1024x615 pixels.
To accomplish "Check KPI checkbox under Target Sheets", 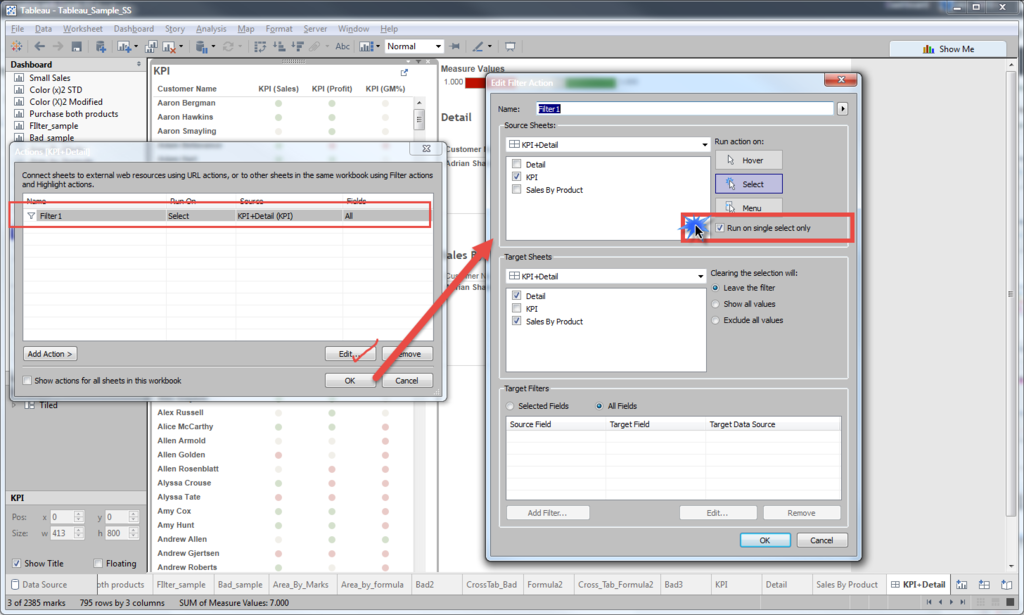I will [x=517, y=308].
